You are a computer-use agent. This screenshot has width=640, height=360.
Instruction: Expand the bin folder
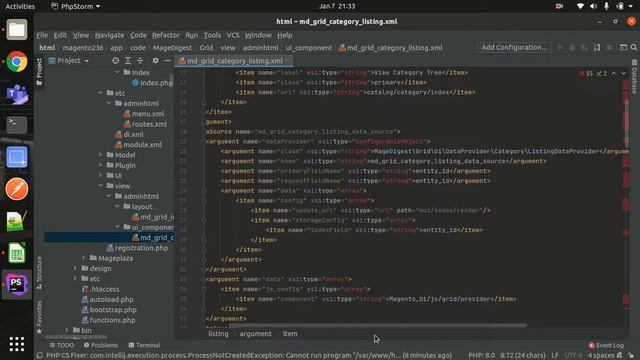pos(67,330)
